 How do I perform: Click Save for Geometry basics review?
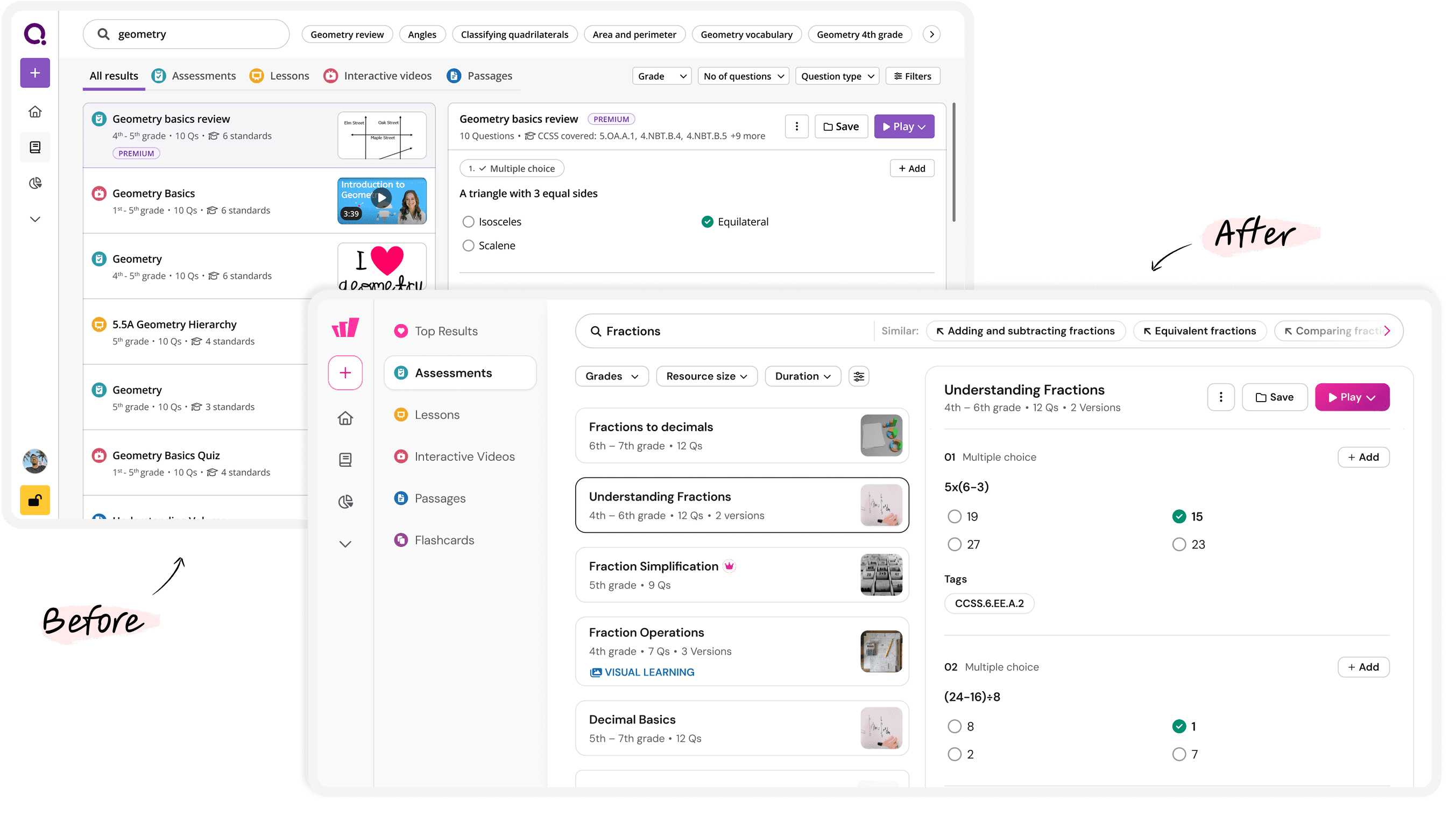[x=841, y=127]
